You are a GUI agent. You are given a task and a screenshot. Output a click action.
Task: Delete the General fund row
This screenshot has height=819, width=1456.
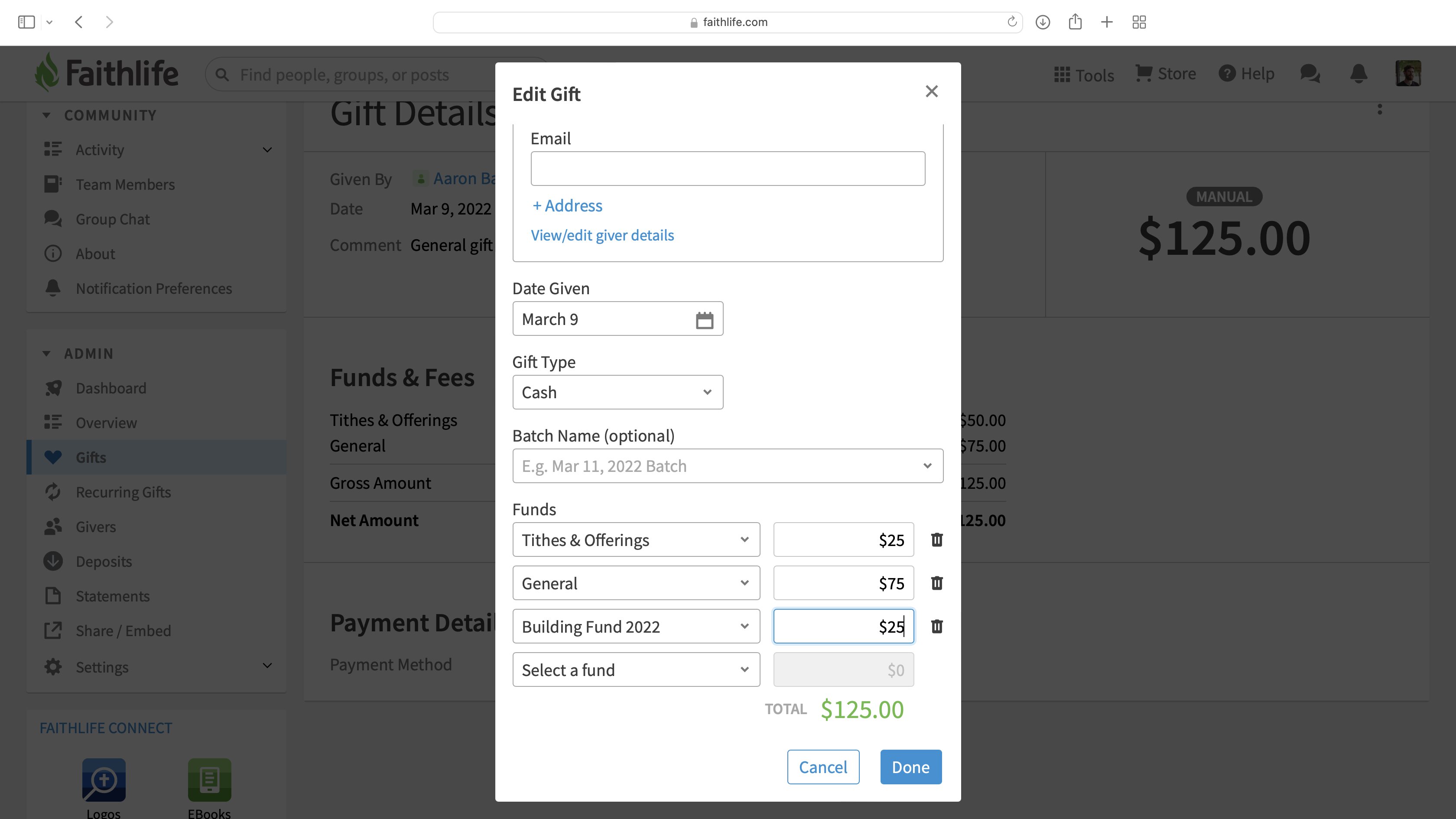[x=936, y=583]
